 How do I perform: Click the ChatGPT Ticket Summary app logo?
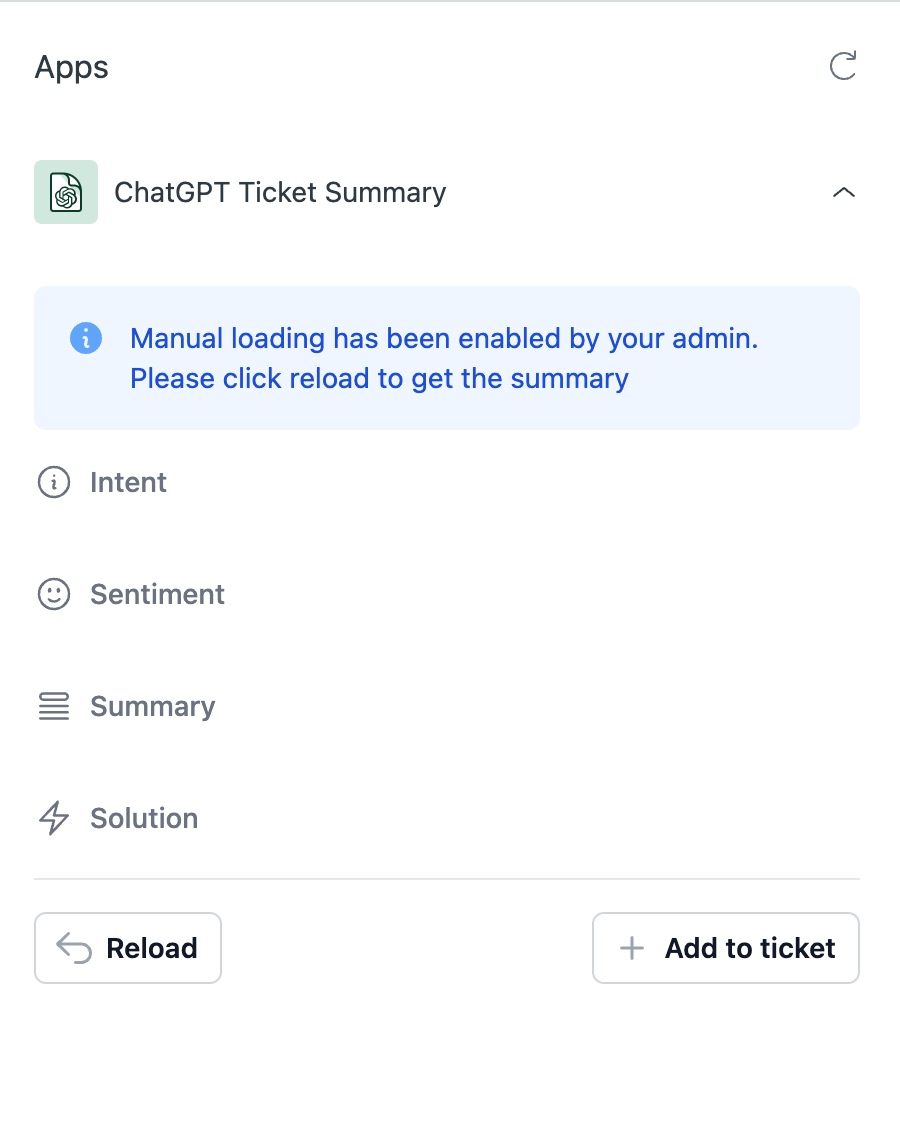[66, 192]
